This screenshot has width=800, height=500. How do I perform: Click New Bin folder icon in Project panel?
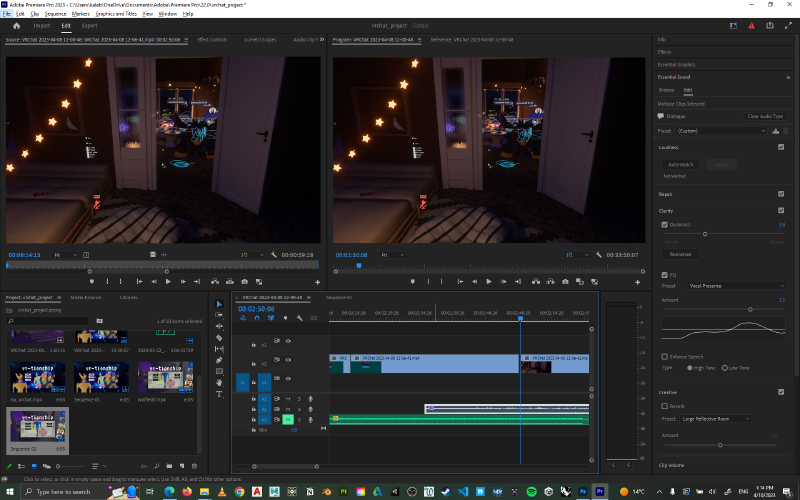[x=169, y=466]
